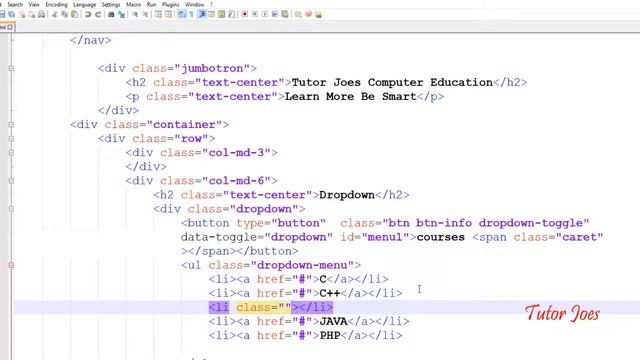Toggle synchronize horizontal scrolling icon
The width and height of the screenshot is (640, 360).
point(168,14)
